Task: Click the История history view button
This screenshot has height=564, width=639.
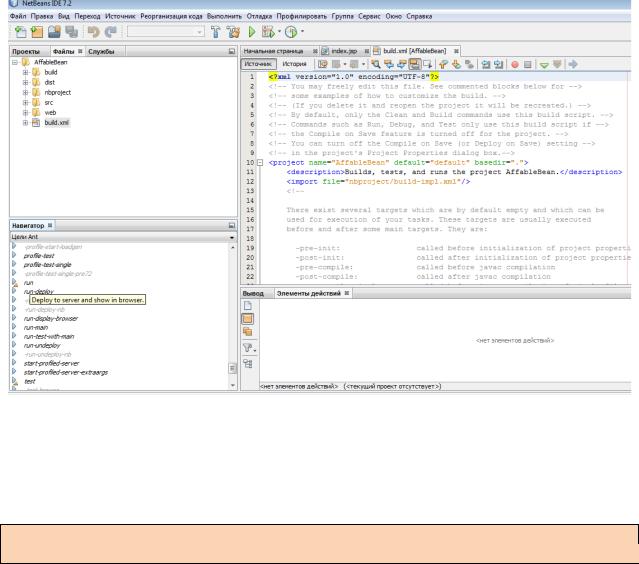Action: [294, 64]
